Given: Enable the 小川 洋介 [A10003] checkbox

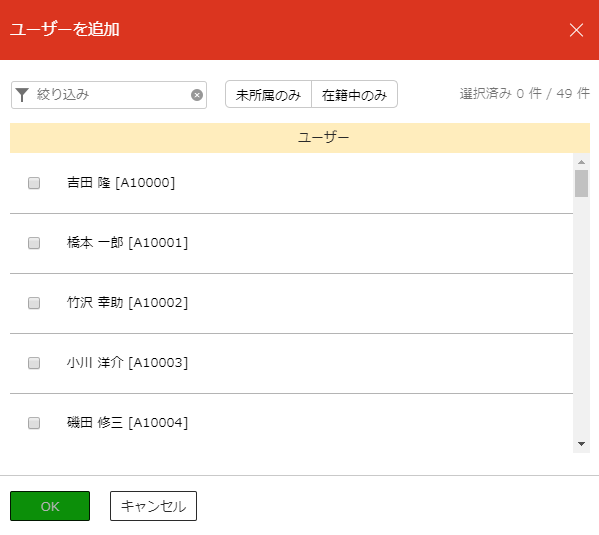Looking at the screenshot, I should (x=34, y=363).
